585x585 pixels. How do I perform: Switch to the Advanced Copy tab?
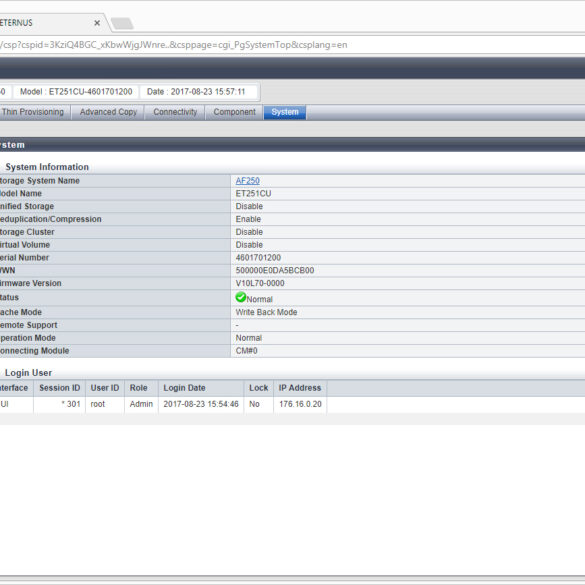108,112
